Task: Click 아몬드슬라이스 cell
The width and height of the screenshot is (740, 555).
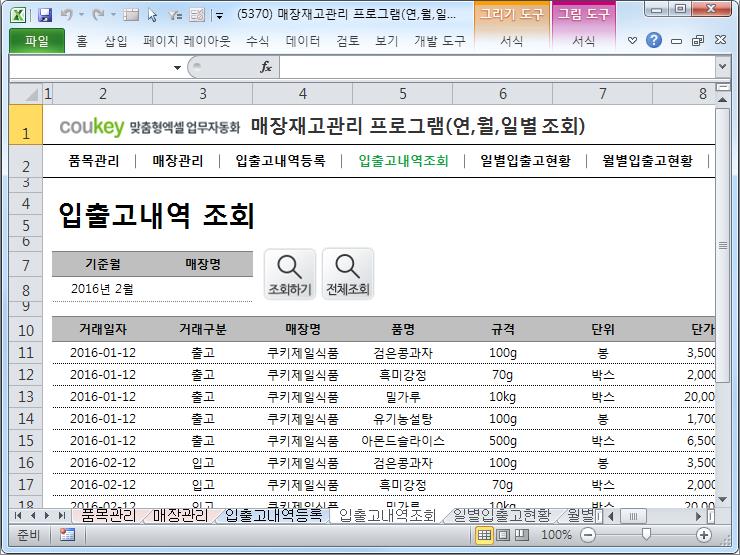Action: click(x=403, y=441)
